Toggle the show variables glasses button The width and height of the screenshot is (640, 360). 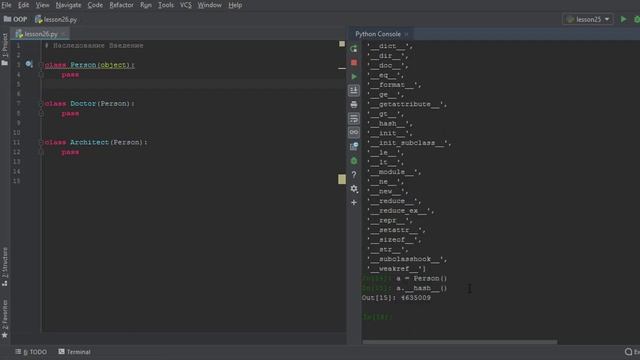point(354,132)
